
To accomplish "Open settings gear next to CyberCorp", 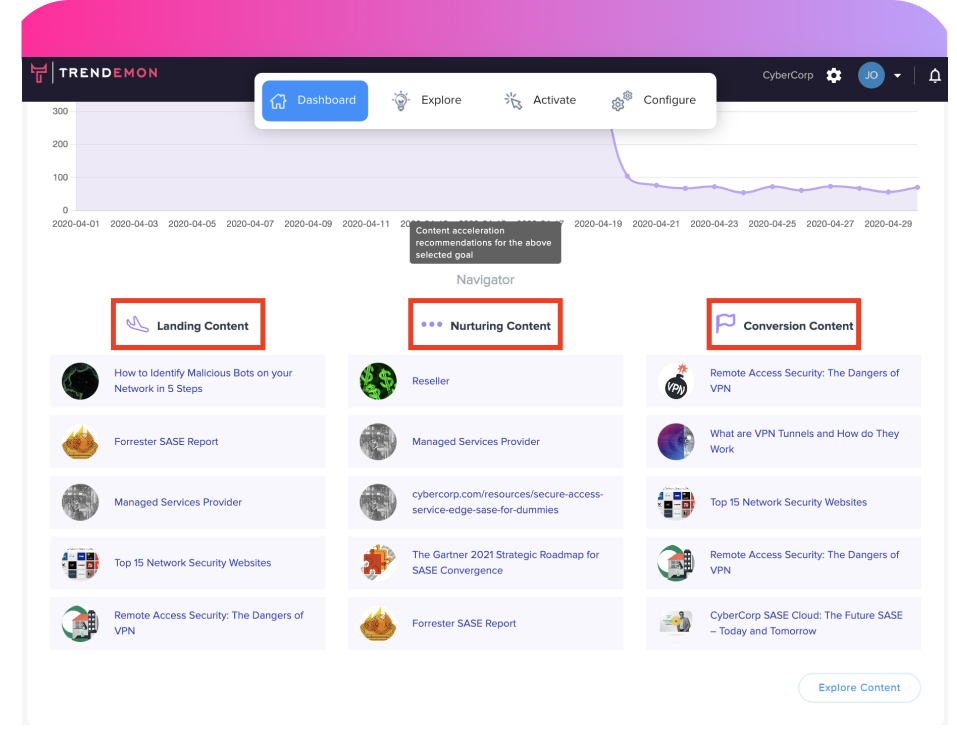I will click(x=834, y=76).
